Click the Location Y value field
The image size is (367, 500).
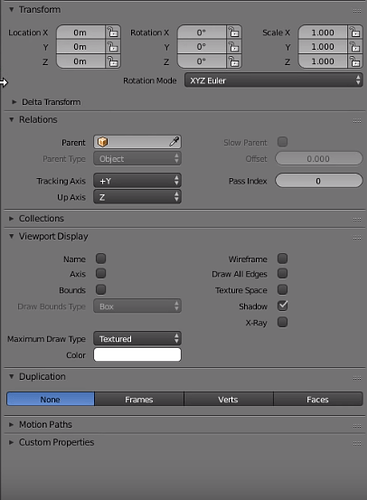(x=81, y=47)
